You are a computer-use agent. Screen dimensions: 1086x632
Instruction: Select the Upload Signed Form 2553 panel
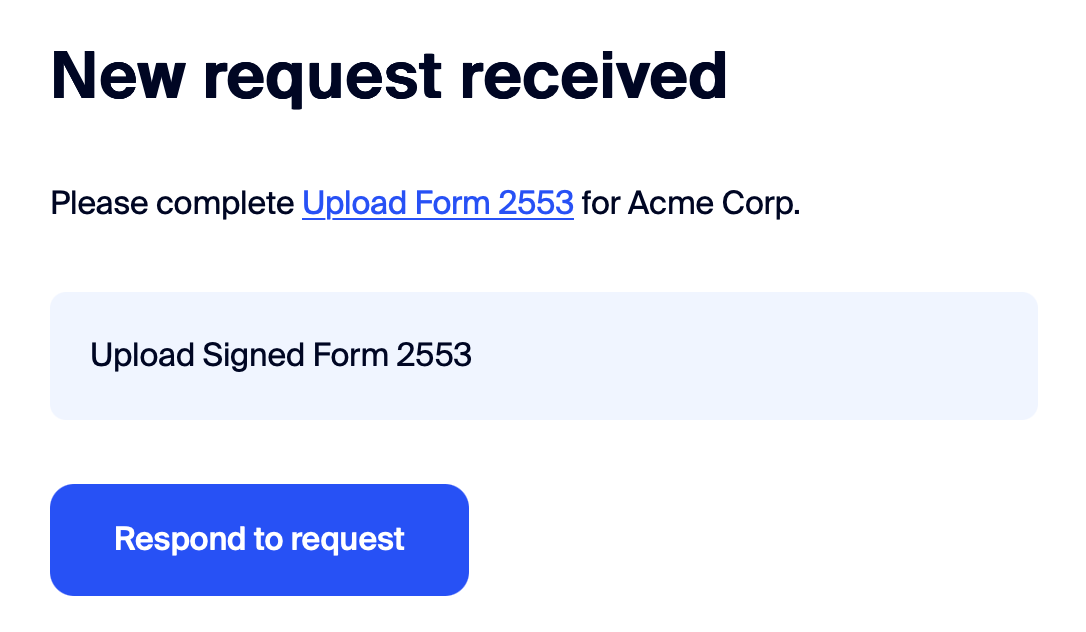[543, 356]
